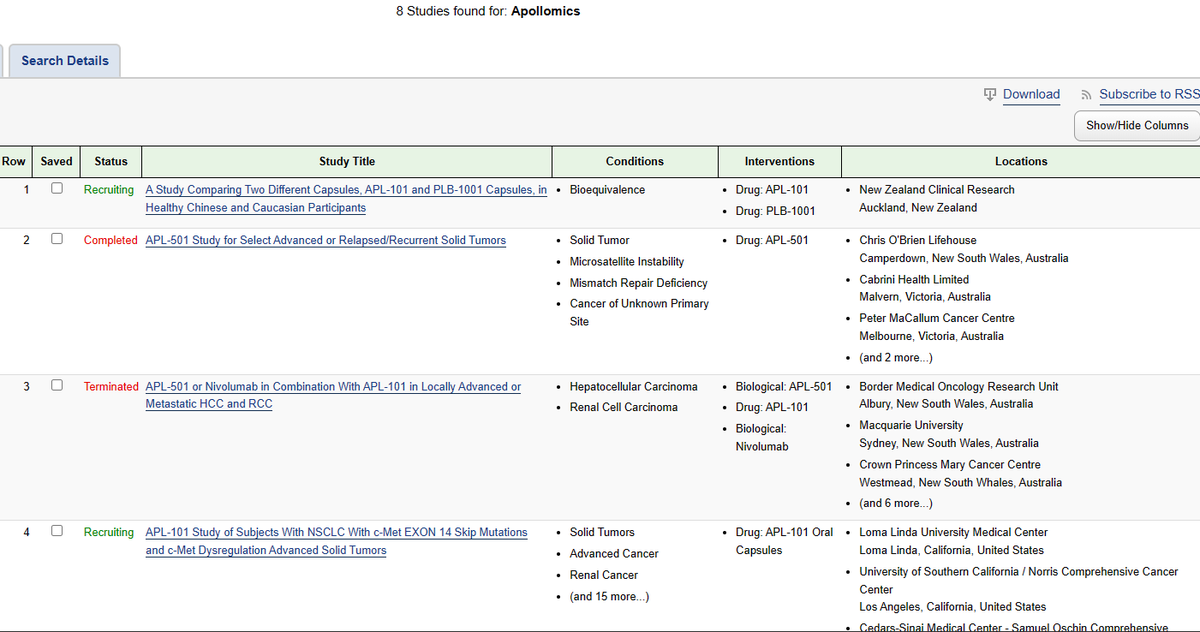Click the Recruiting status in row 1
The image size is (1200, 632).
point(109,189)
